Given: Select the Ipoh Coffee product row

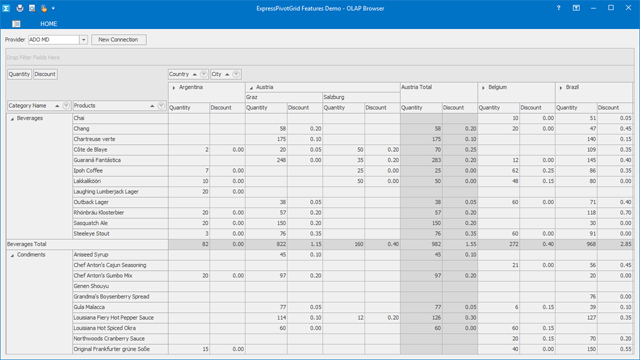Looking at the screenshot, I should pos(120,171).
